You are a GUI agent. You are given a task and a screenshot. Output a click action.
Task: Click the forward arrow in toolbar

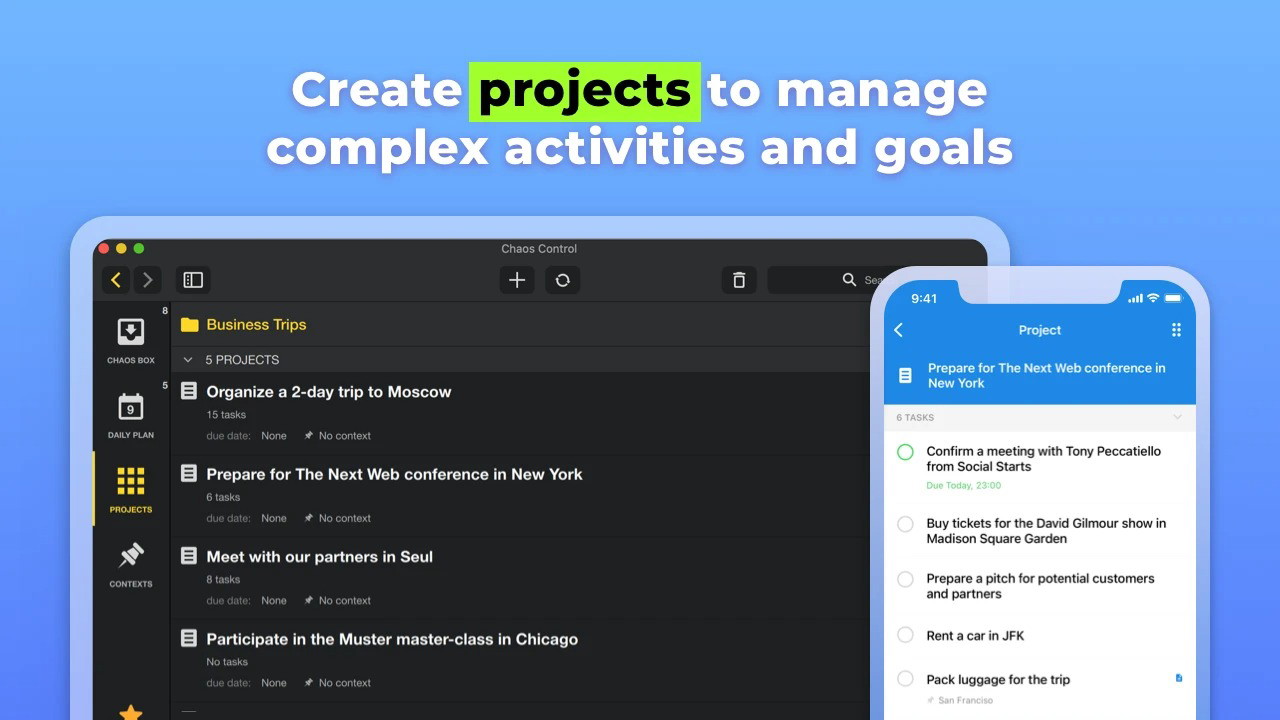[148, 280]
